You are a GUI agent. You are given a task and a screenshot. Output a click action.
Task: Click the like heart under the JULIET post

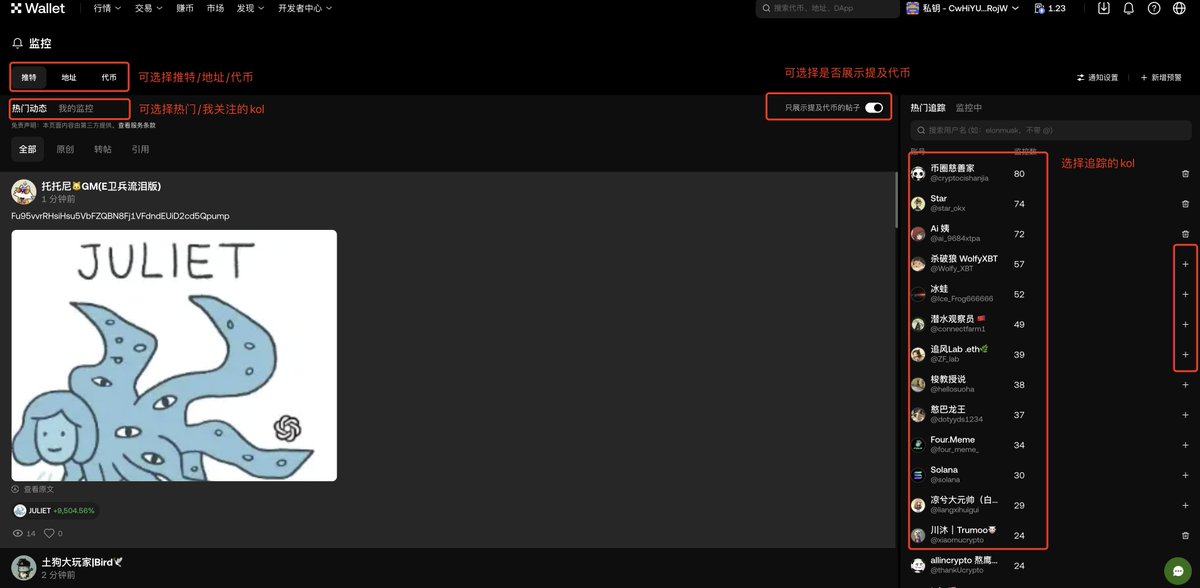click(47, 533)
